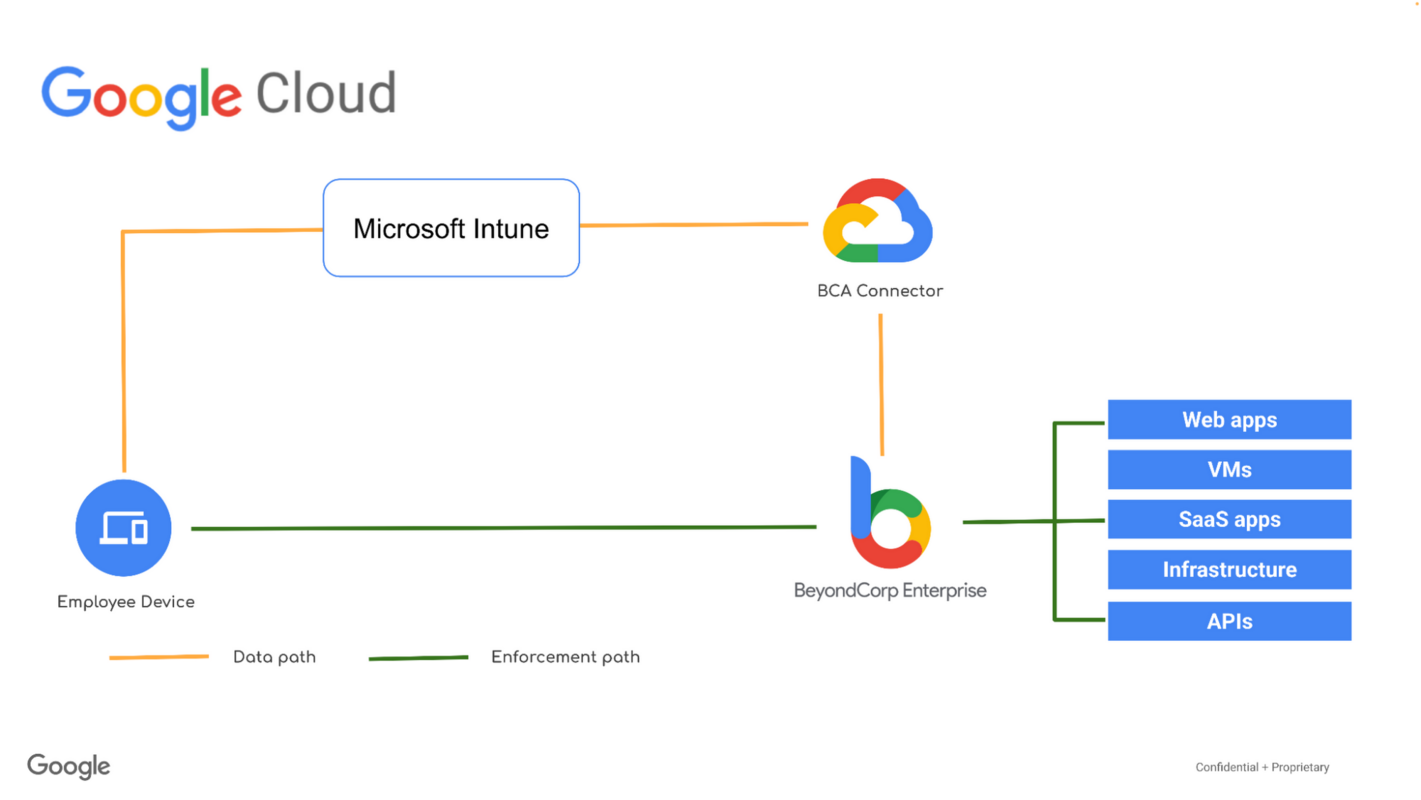Select the Google logo in the footer
The height and width of the screenshot is (800, 1421).
click(x=68, y=765)
